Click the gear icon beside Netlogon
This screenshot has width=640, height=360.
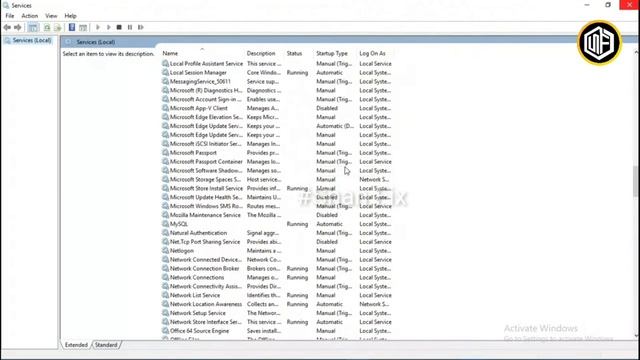165,251
